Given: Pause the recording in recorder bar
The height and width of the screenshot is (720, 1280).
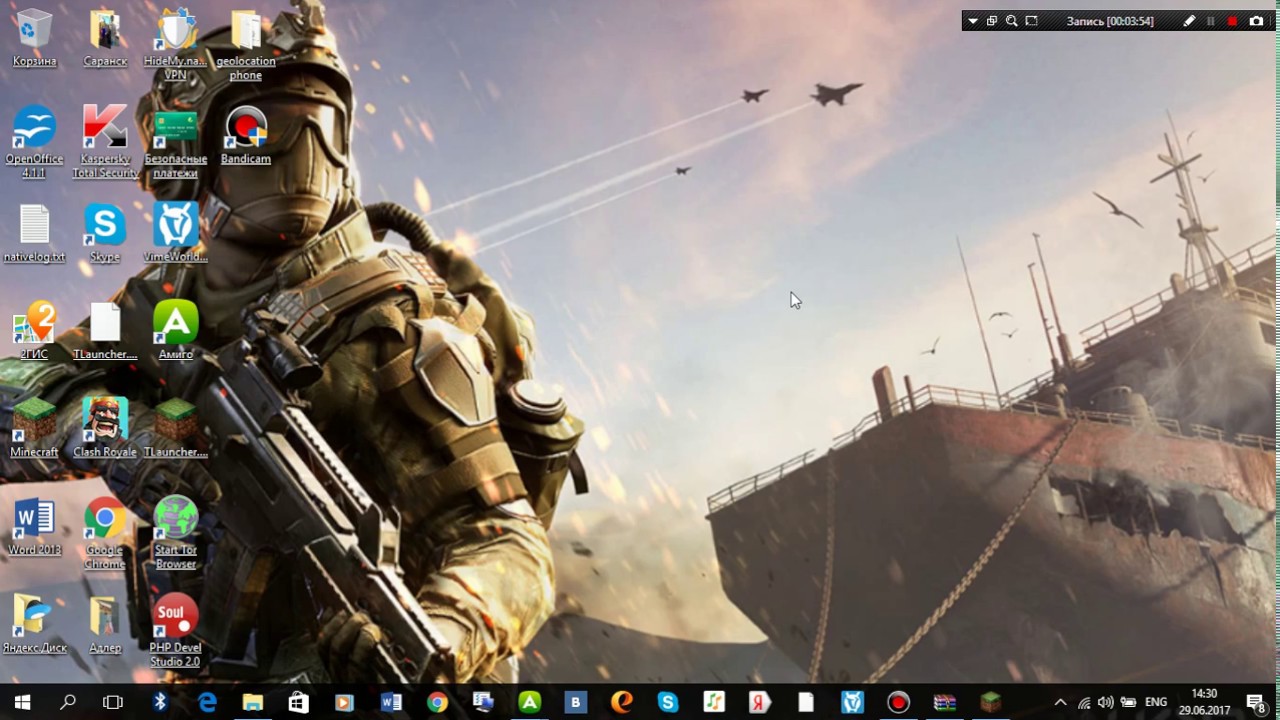Looking at the screenshot, I should tap(1211, 21).
